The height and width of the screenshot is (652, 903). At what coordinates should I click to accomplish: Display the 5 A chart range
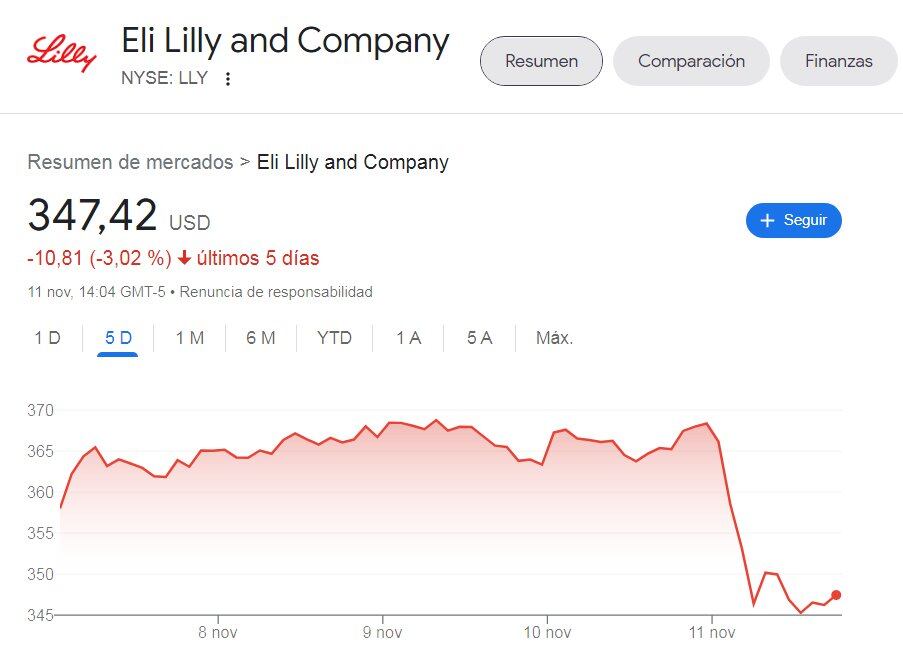coord(479,338)
